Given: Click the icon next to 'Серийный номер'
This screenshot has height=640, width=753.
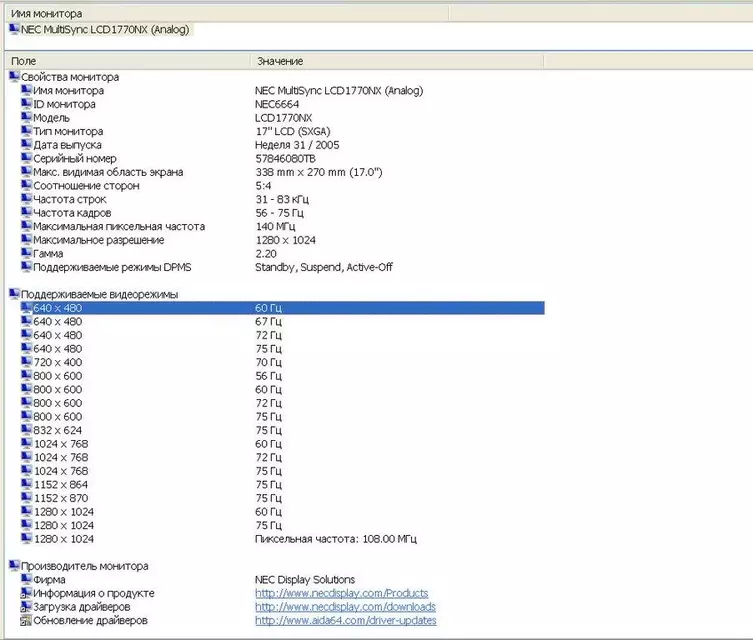Looking at the screenshot, I should tap(26, 158).
